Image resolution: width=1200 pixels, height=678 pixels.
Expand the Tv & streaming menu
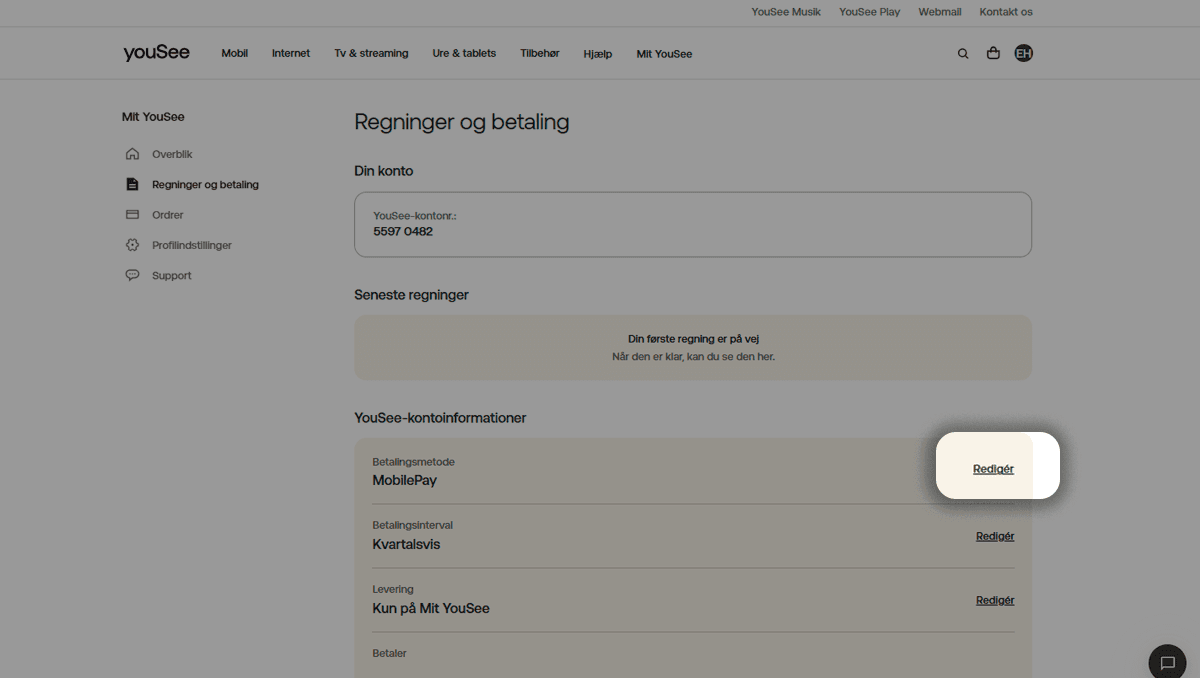pyautogui.click(x=371, y=54)
